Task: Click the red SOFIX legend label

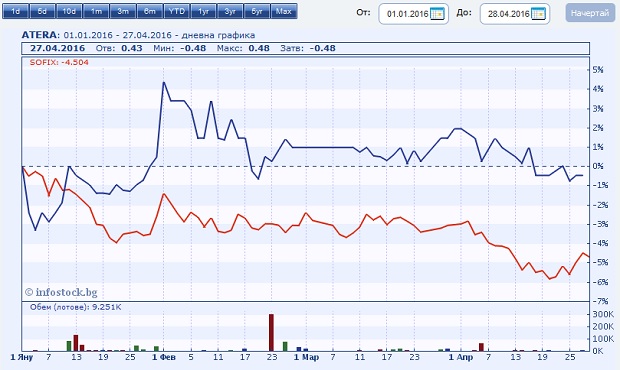Action: [x=59, y=62]
